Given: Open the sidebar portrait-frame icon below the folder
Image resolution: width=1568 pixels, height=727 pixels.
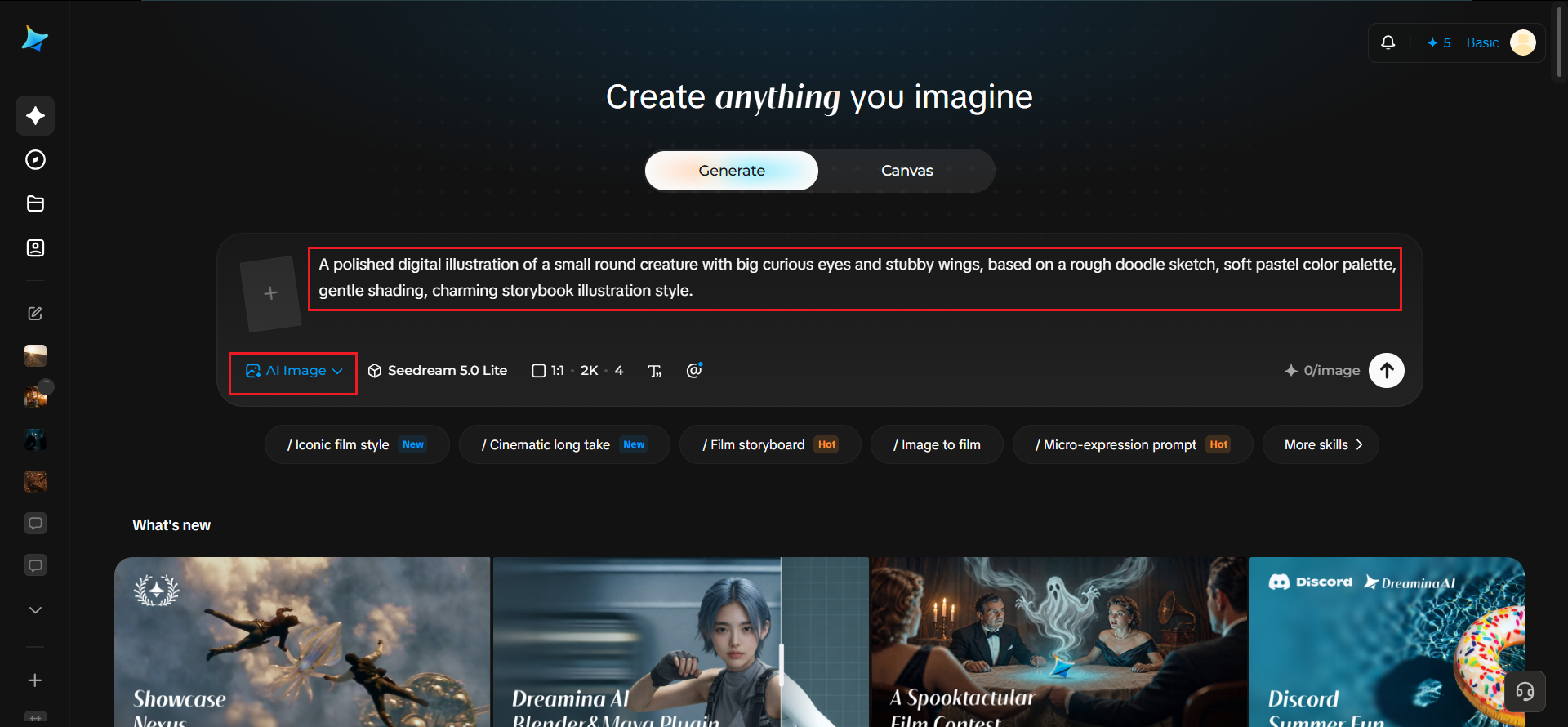Looking at the screenshot, I should pos(35,248).
